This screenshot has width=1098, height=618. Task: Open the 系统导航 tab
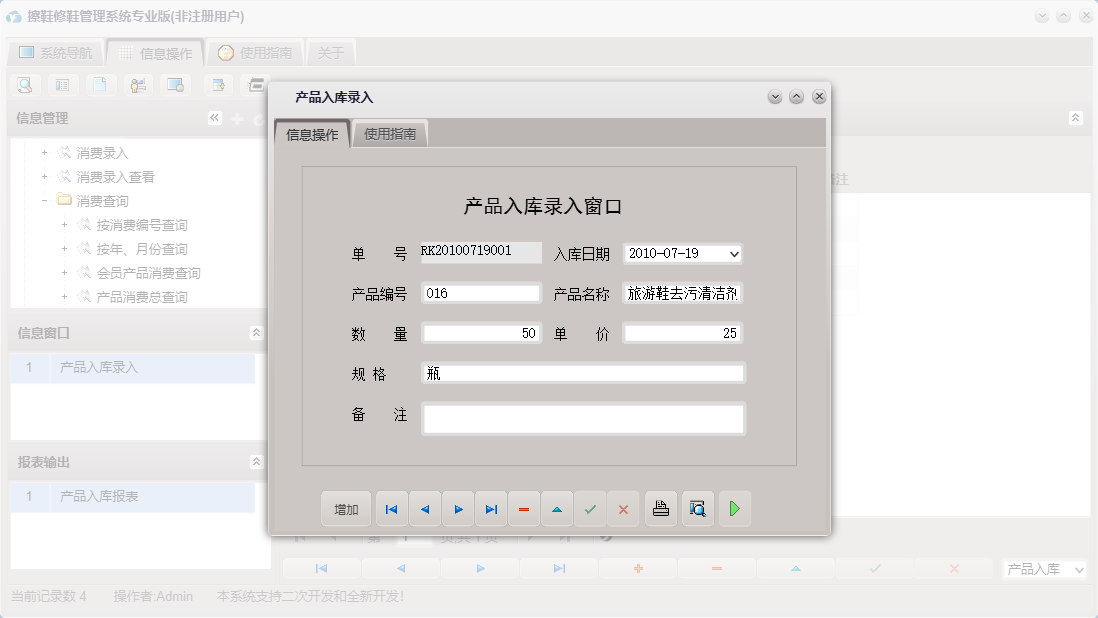(56, 51)
